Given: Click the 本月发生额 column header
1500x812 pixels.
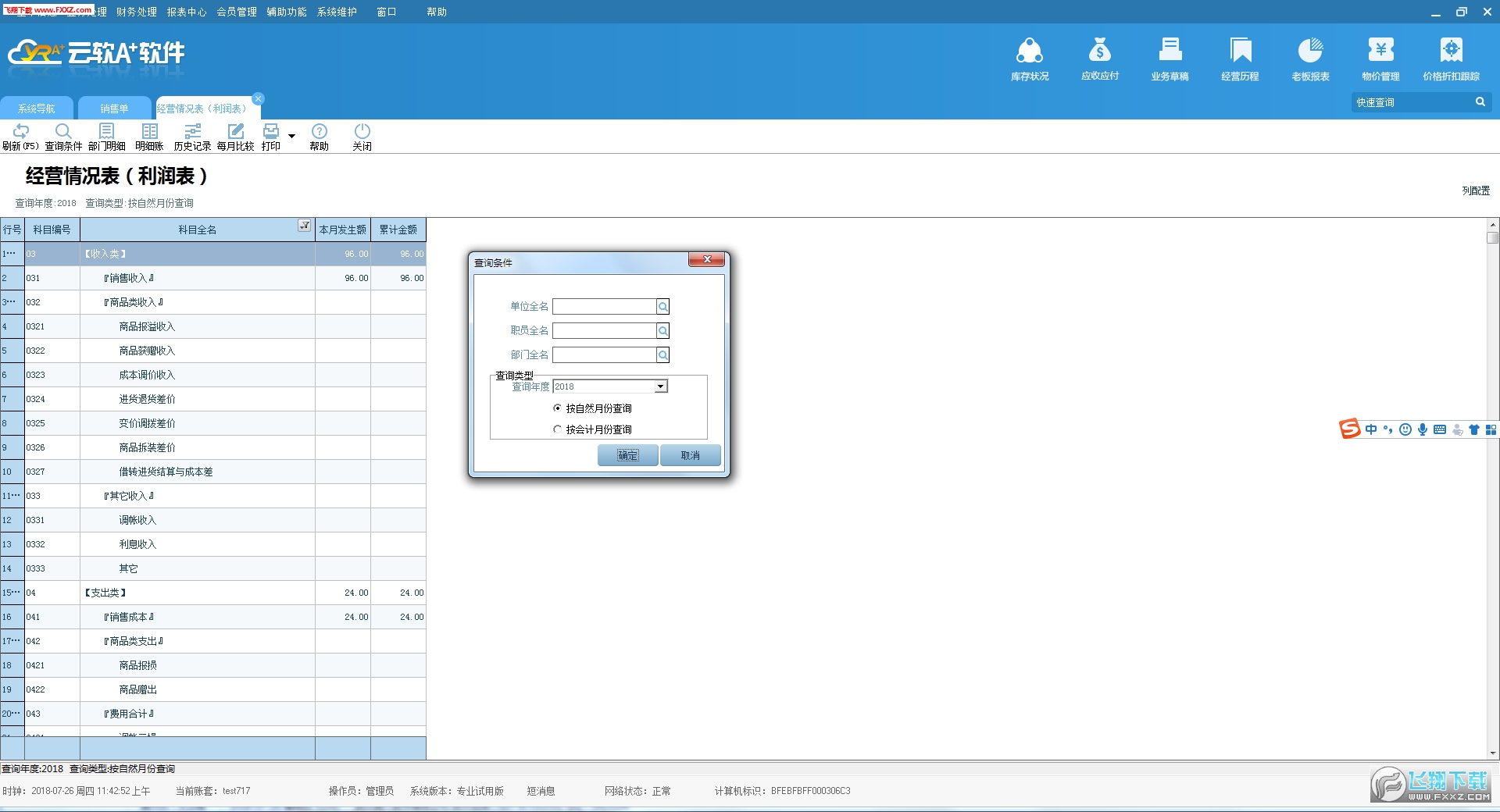Looking at the screenshot, I should 342,230.
